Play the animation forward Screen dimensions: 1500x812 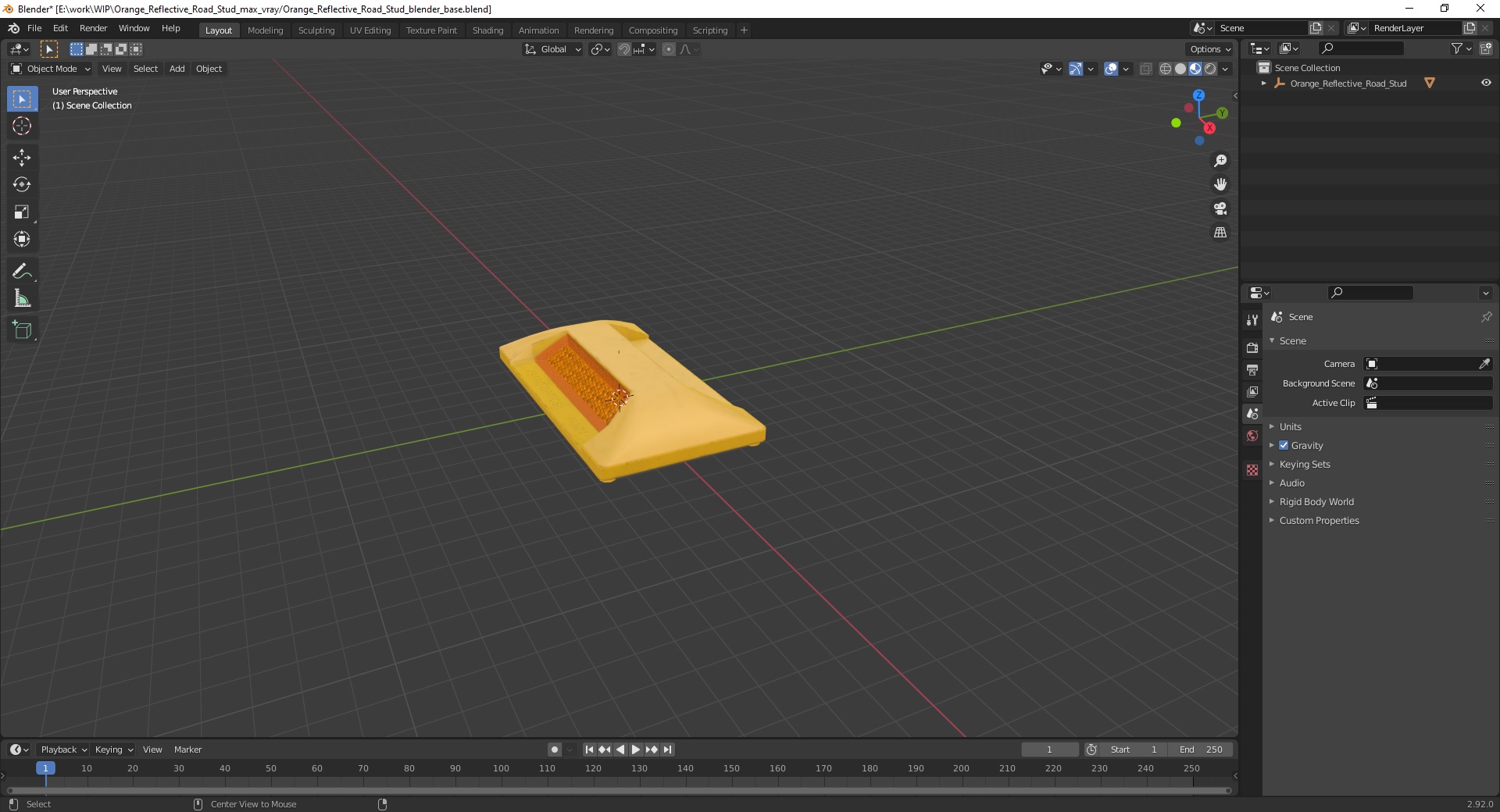[x=636, y=750]
